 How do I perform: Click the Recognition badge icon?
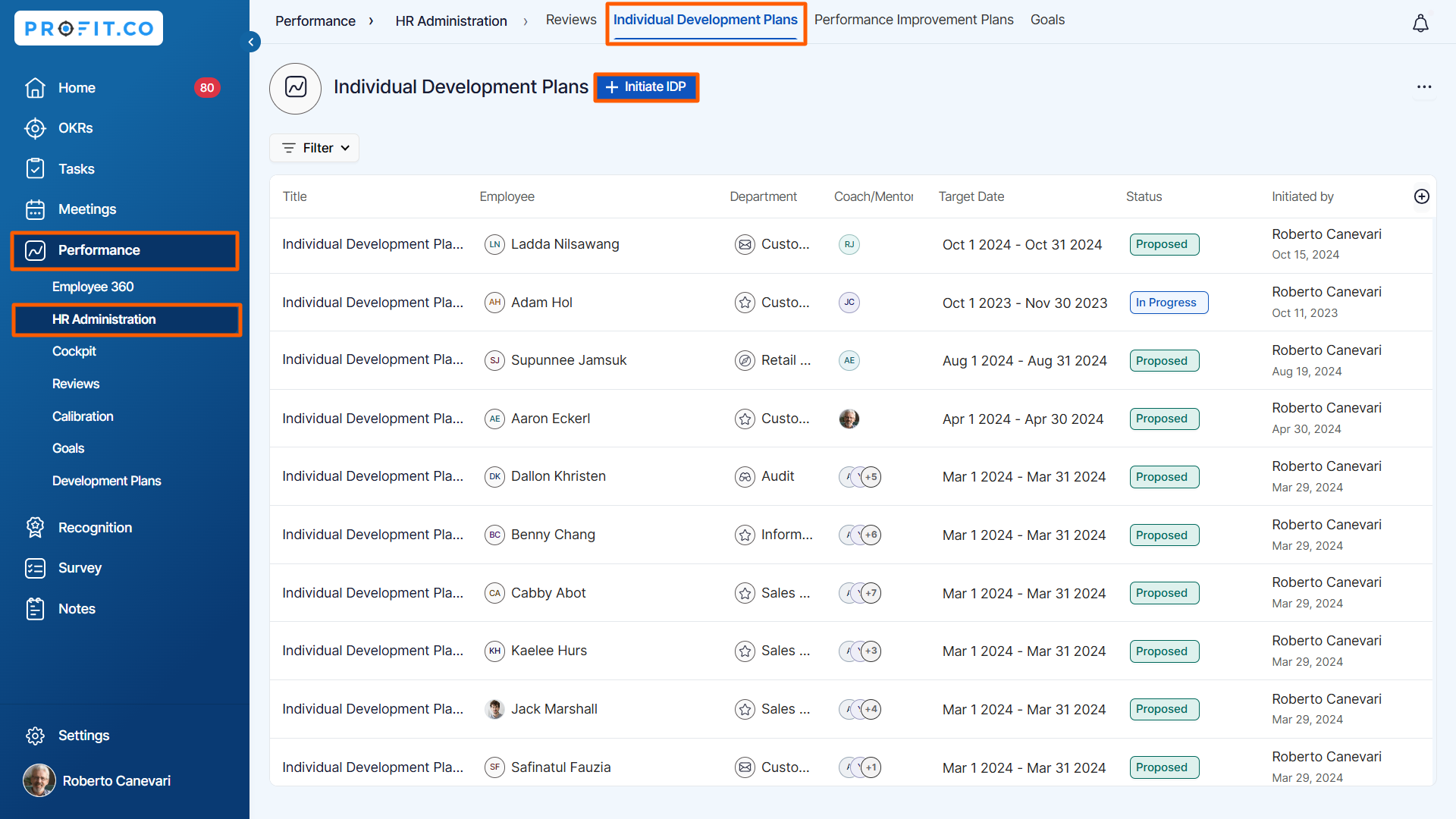[35, 527]
